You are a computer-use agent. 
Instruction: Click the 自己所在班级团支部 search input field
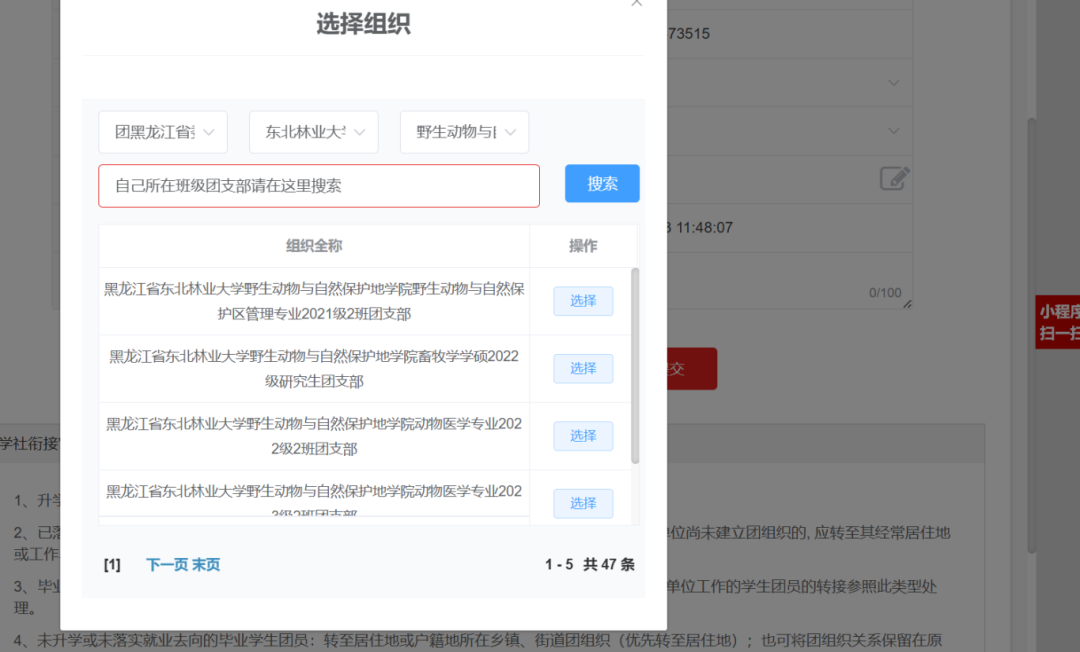pyautogui.click(x=318, y=185)
